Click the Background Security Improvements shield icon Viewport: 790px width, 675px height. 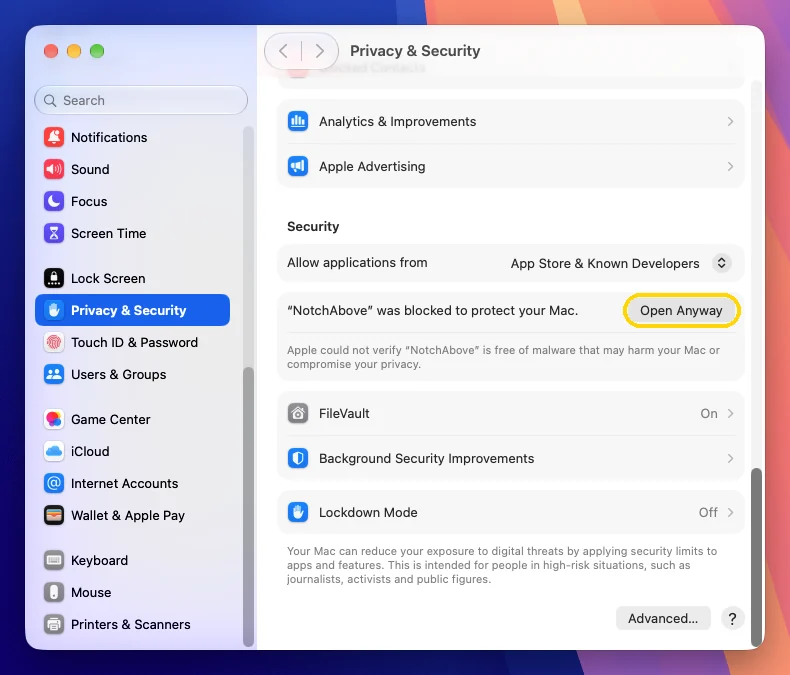coord(298,458)
